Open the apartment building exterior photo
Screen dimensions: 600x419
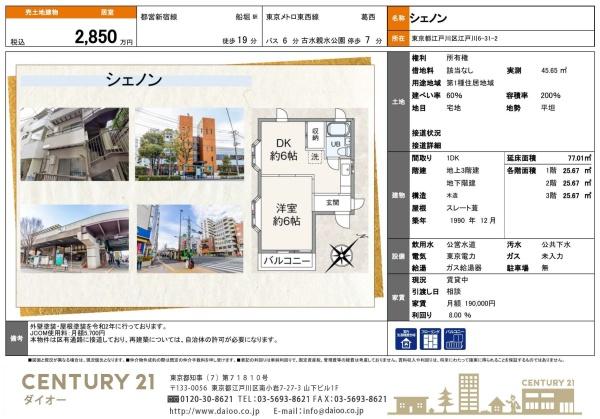(74, 143)
